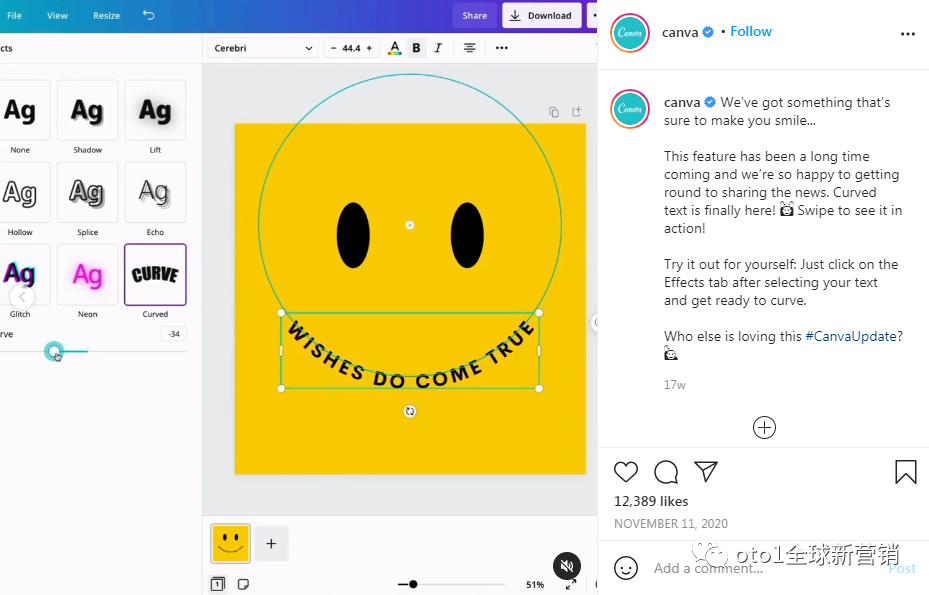The height and width of the screenshot is (595, 929).
Task: Open the View menu
Action: click(57, 15)
